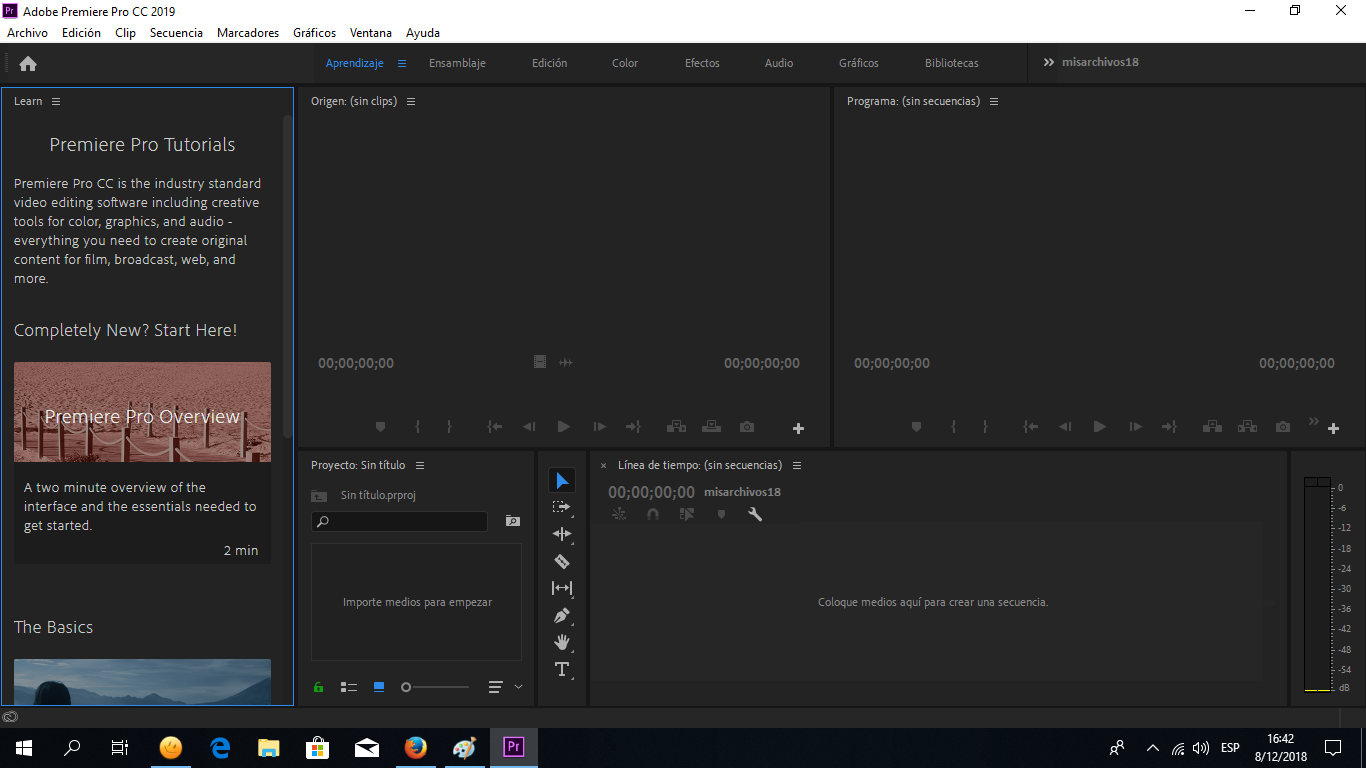The height and width of the screenshot is (768, 1366).
Task: Click Go to In in Source monitor
Action: [494, 427]
